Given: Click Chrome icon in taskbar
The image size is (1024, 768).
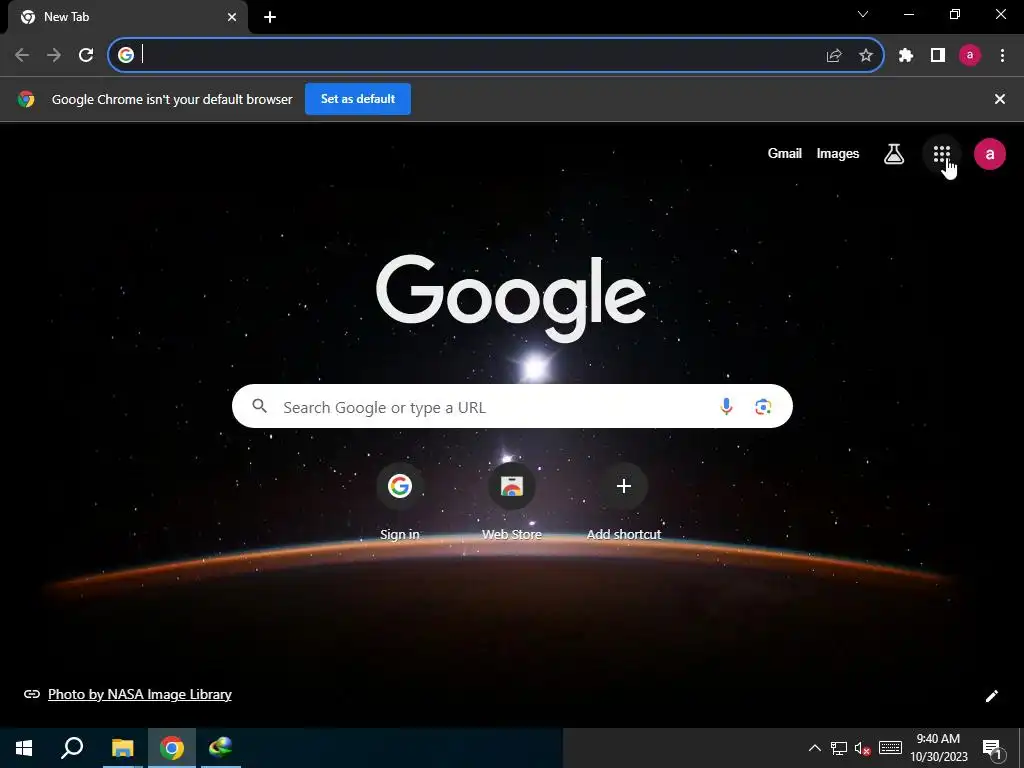Looking at the screenshot, I should click(172, 748).
